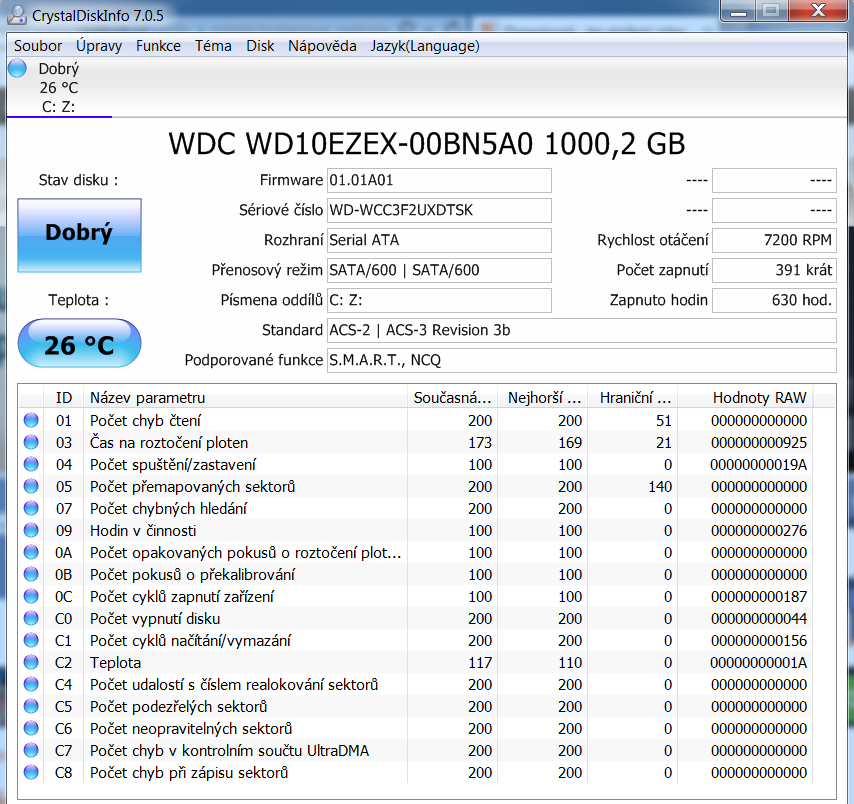Open the Nápověda menu

click(x=322, y=46)
